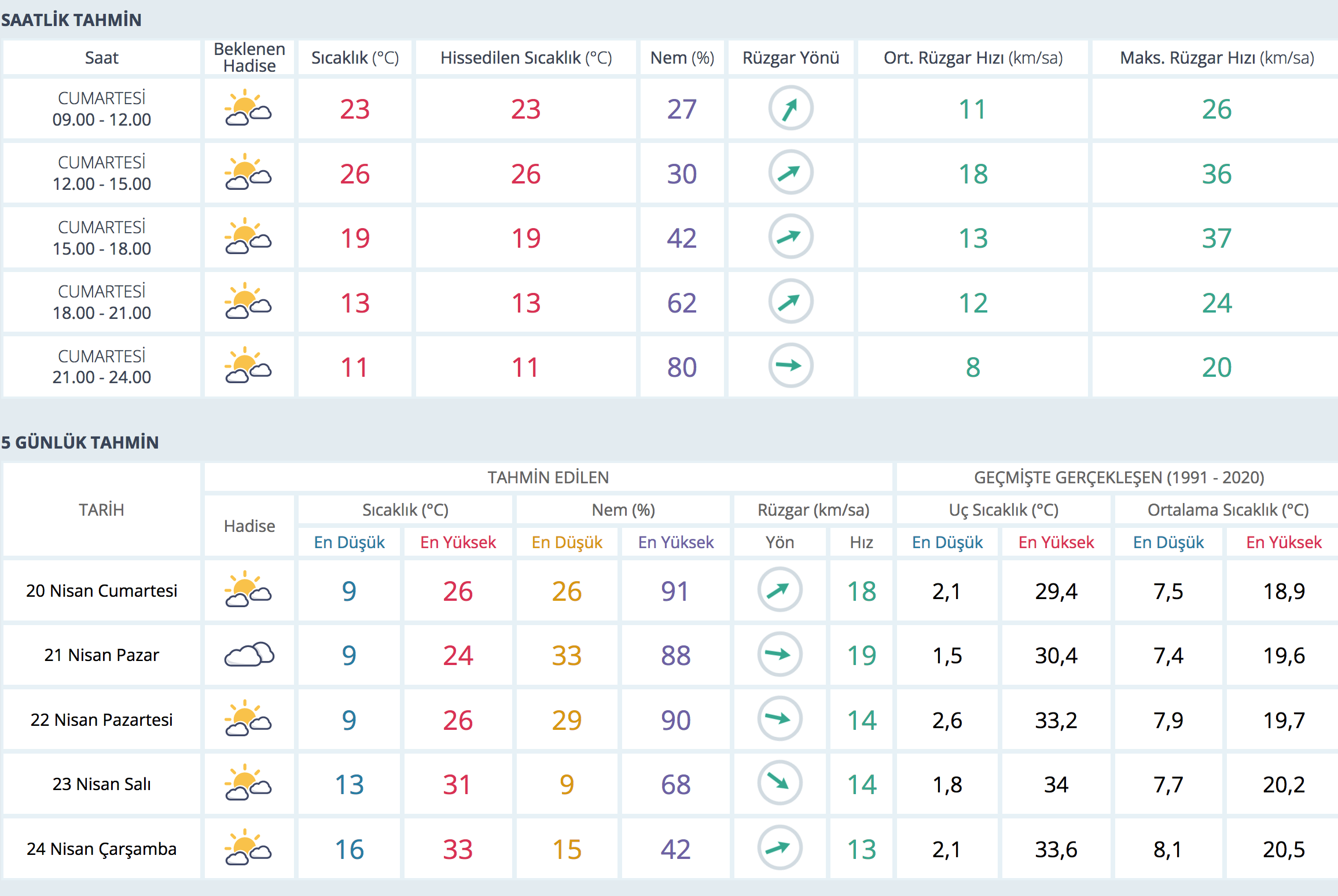Click the SAATLİK TAHMİN section heading
Screen dimensions: 1338x896
tap(71, 20)
